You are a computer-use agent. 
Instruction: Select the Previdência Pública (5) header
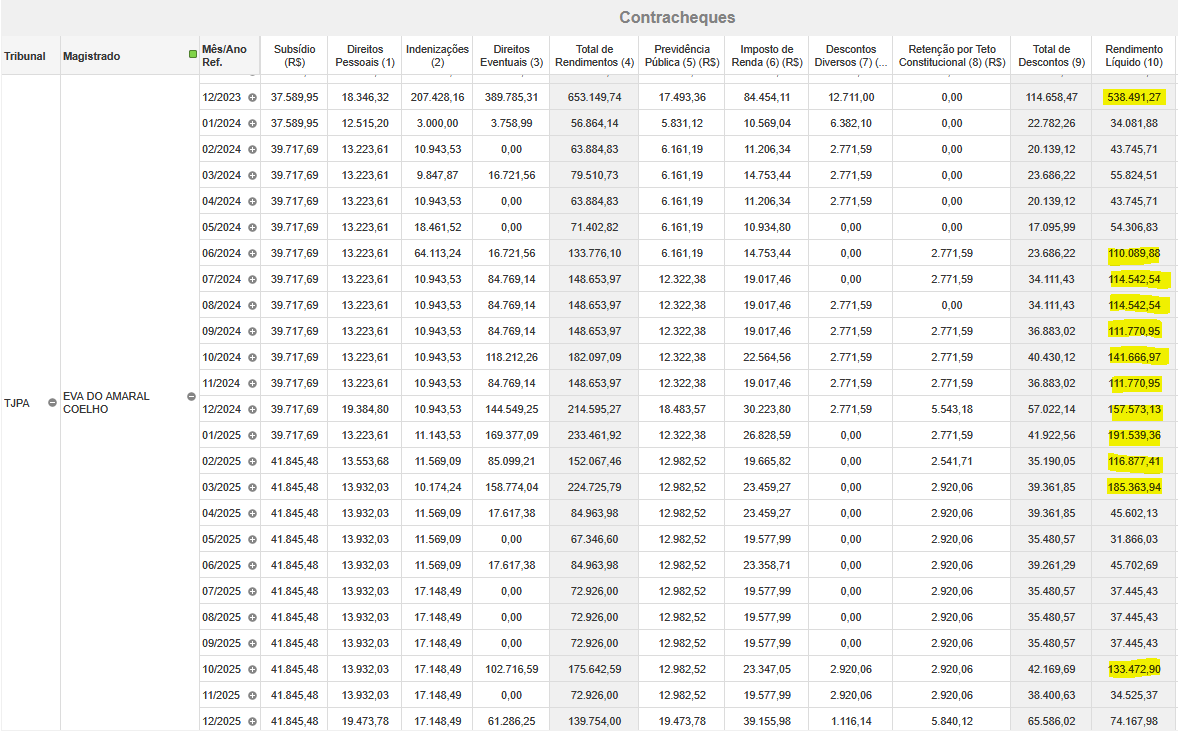click(682, 56)
